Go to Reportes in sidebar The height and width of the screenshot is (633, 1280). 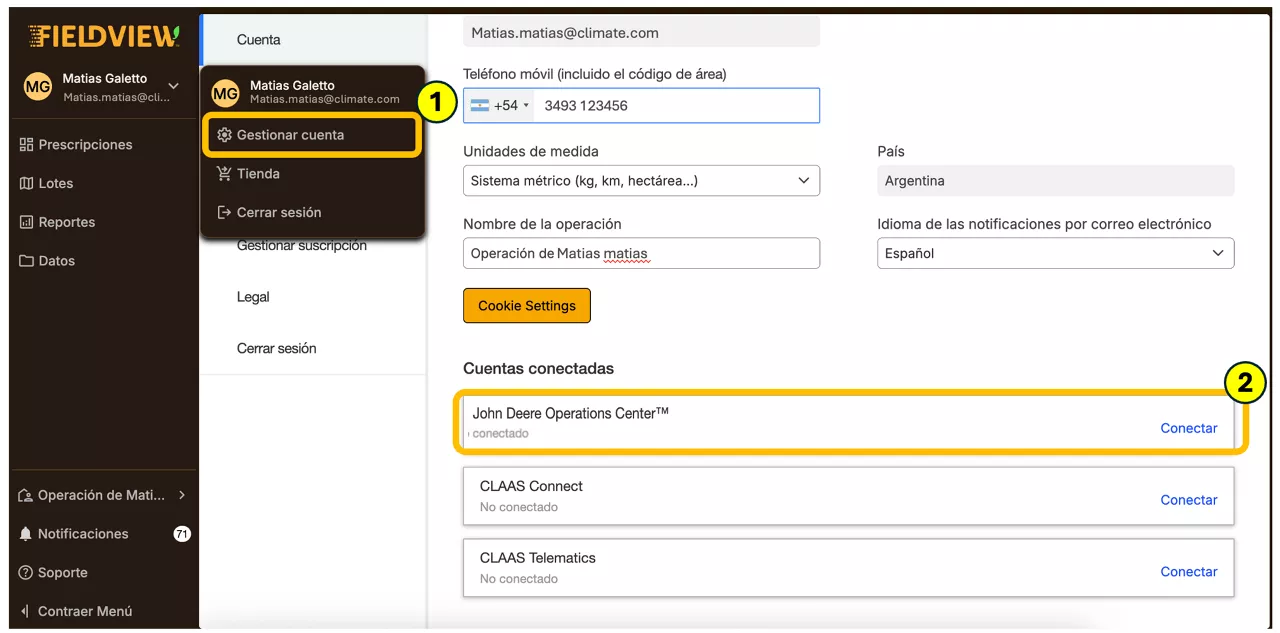(x=66, y=222)
